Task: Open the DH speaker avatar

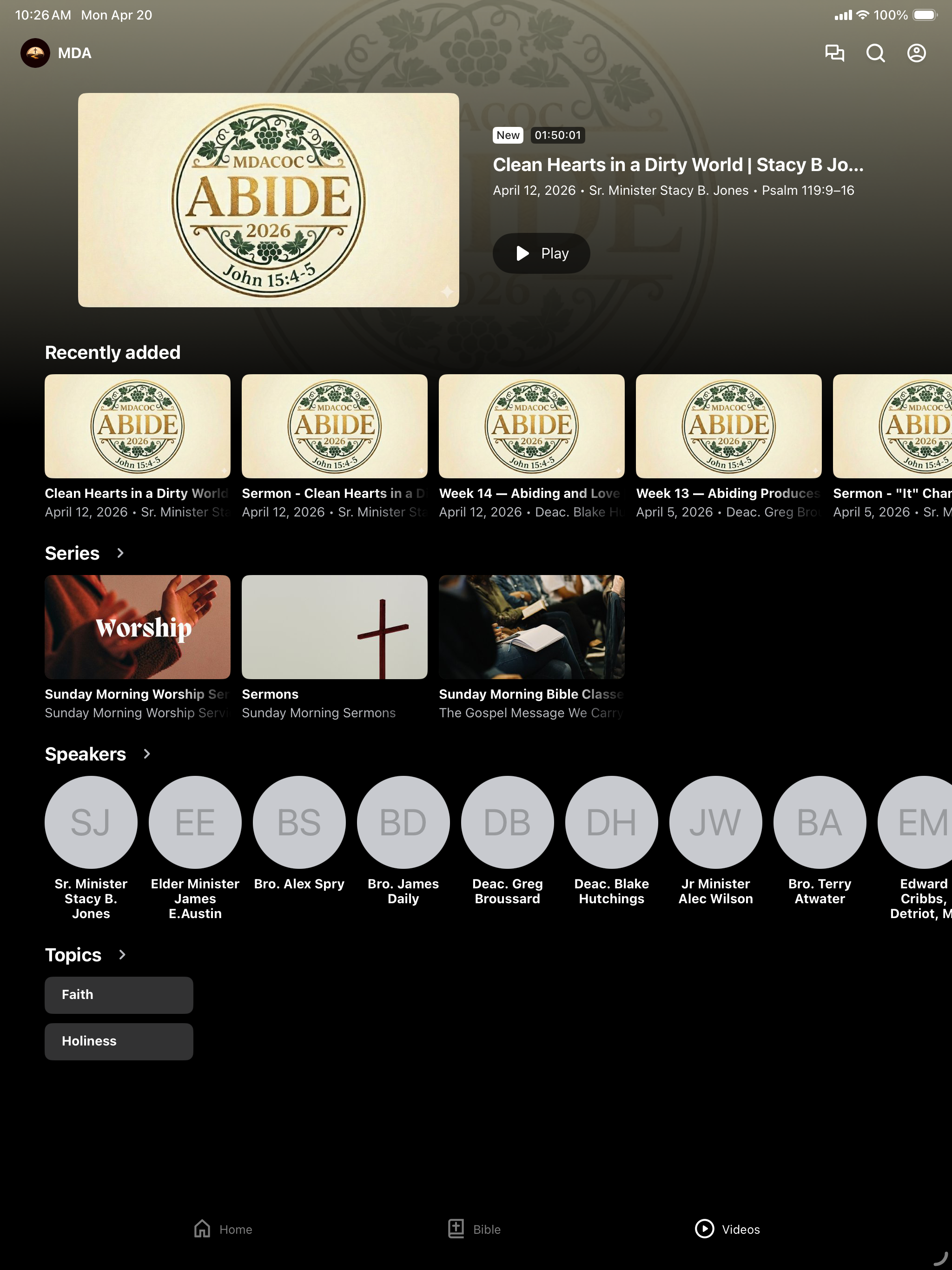Action: pos(612,822)
